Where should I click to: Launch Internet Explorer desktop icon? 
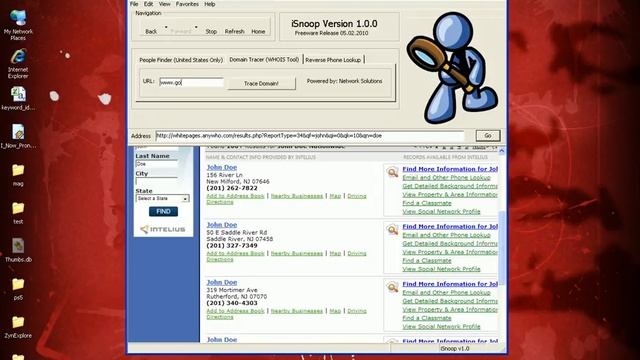tap(18, 63)
